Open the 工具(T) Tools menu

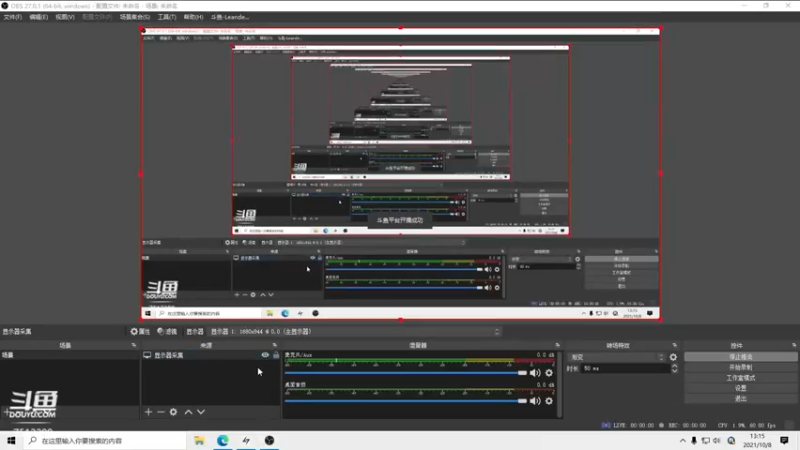(x=166, y=17)
